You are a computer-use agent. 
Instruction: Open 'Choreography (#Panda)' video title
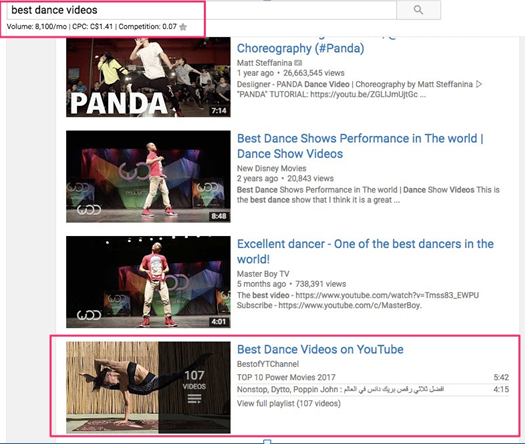coord(300,48)
